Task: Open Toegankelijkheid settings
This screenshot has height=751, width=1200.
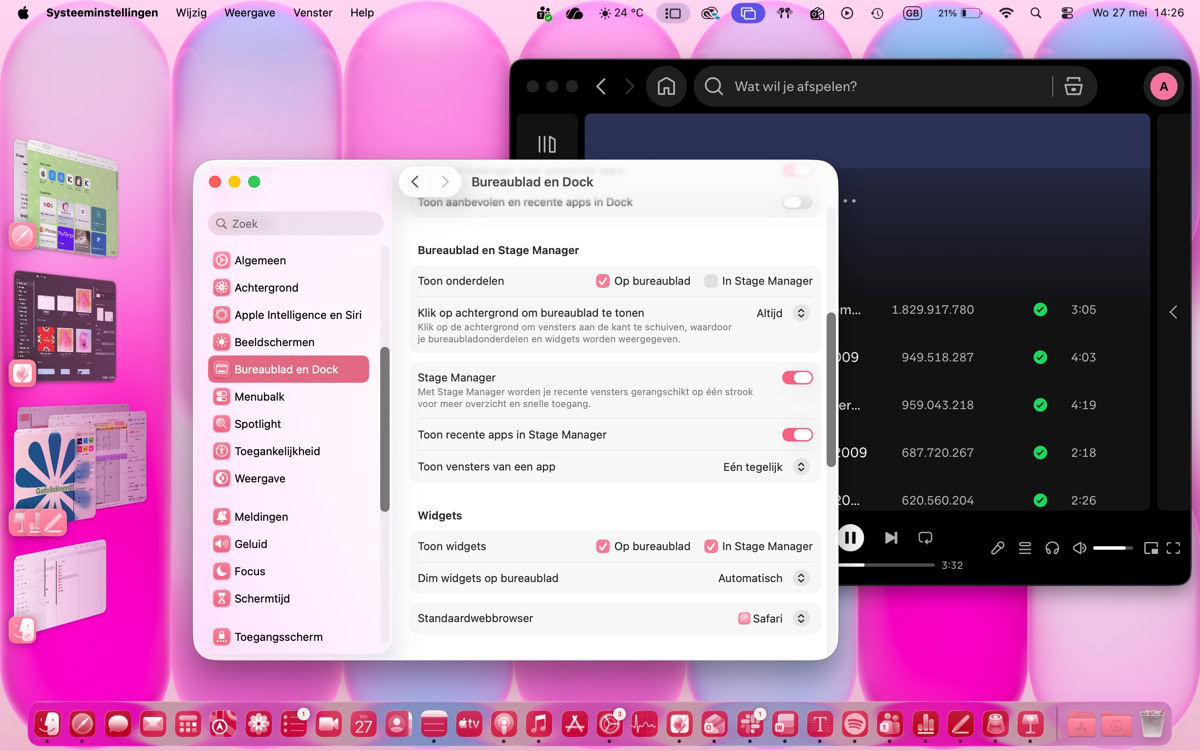Action: 288,451
